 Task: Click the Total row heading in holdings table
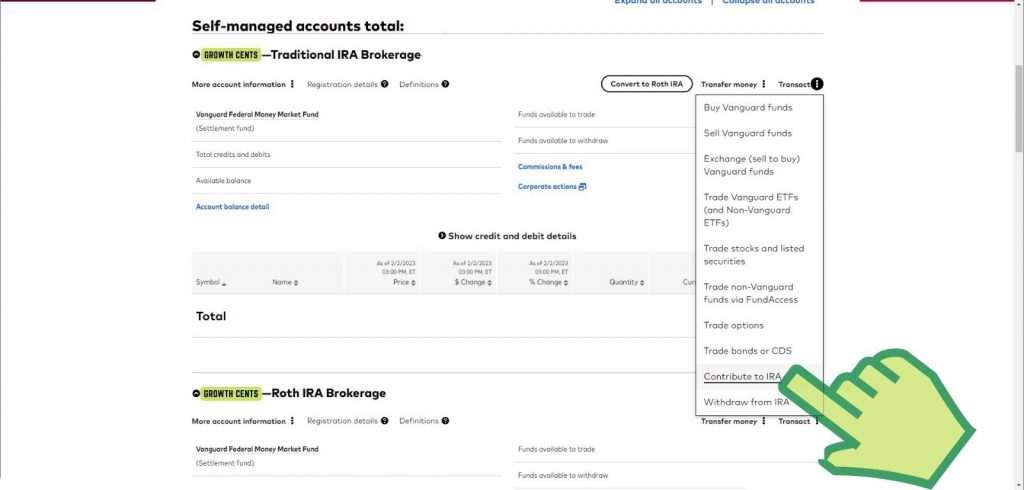(x=211, y=316)
